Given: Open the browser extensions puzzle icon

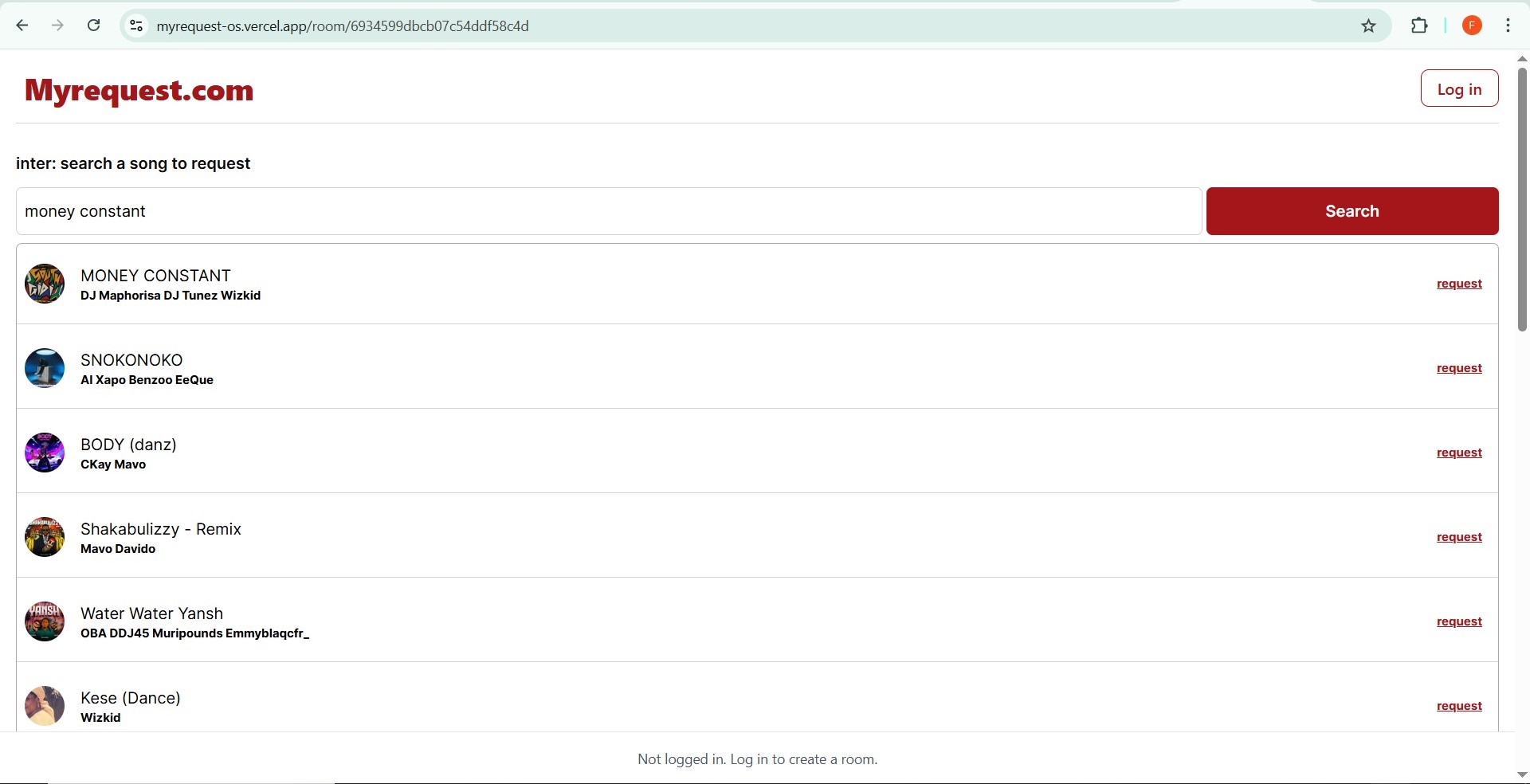Looking at the screenshot, I should 1419,25.
